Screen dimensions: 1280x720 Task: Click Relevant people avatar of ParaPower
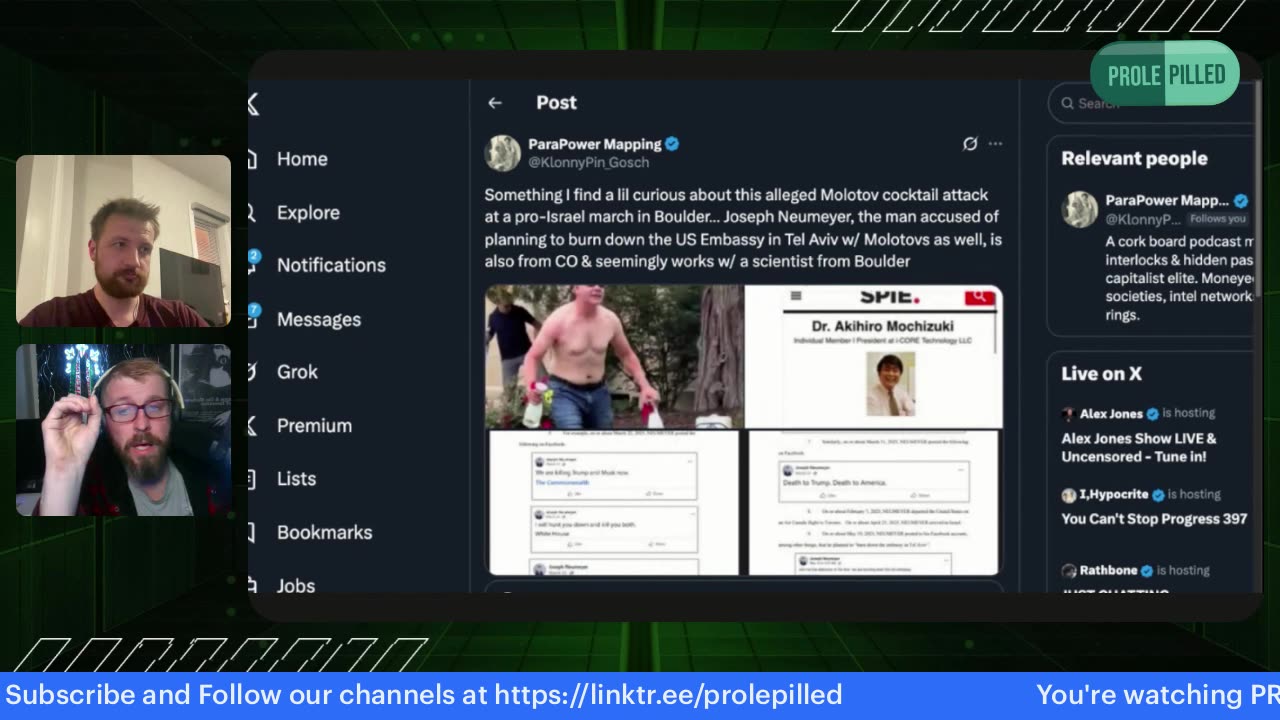1079,209
